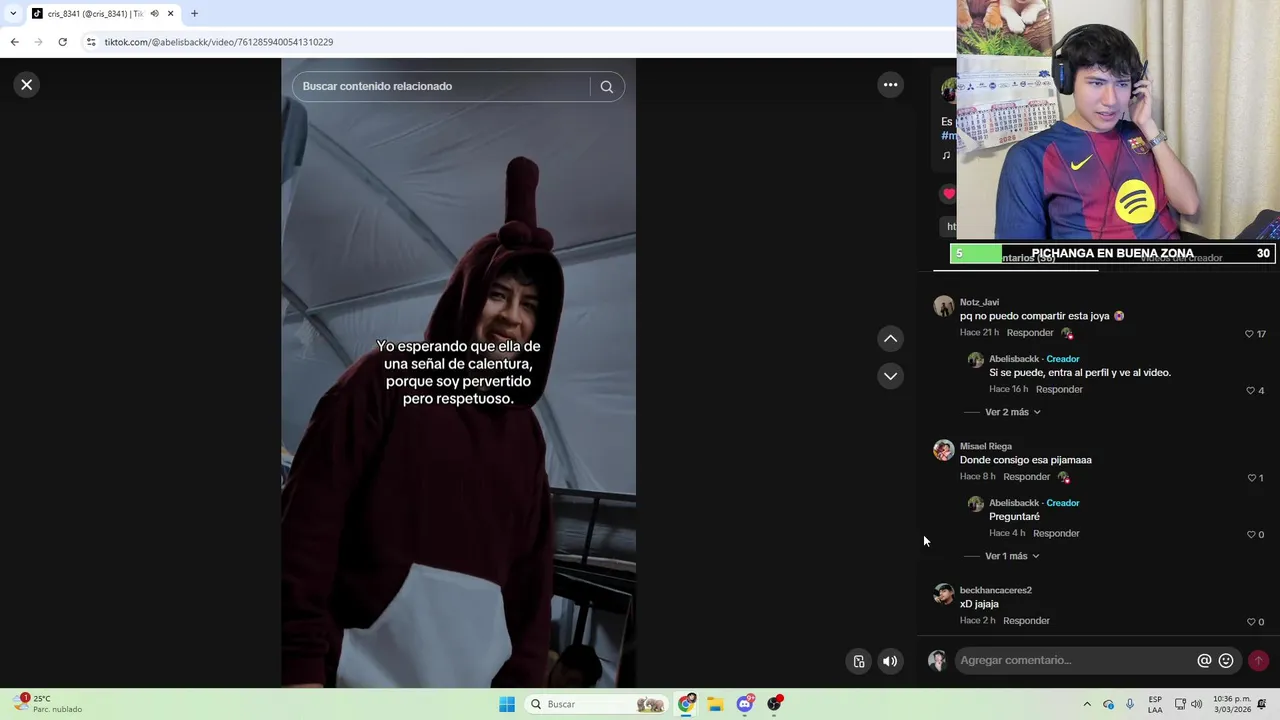Go back in the browser
This screenshot has height=720, width=1280.
[14, 42]
